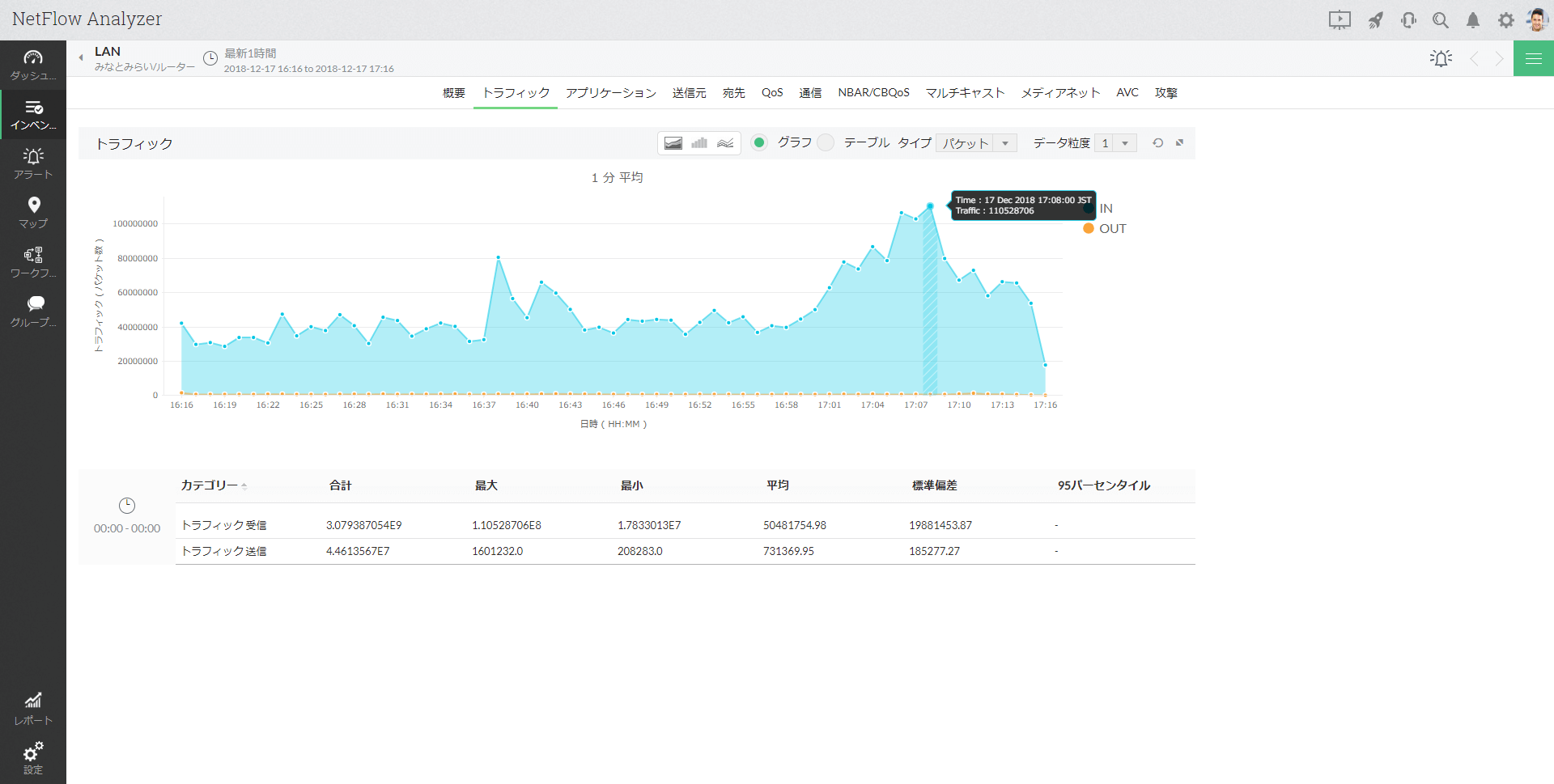Viewport: 1554px width, 784px height.
Task: Switch to the アプリケーション tab
Action: click(x=610, y=93)
